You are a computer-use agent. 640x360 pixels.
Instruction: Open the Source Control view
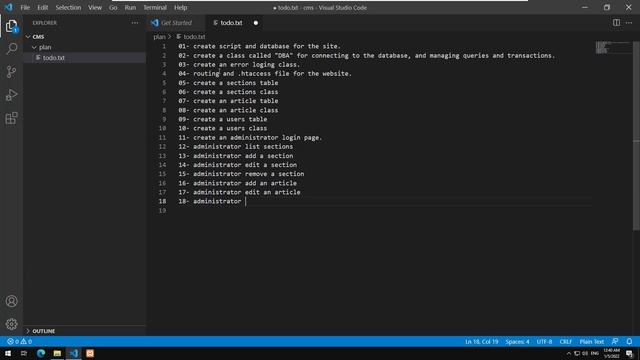(x=11, y=72)
